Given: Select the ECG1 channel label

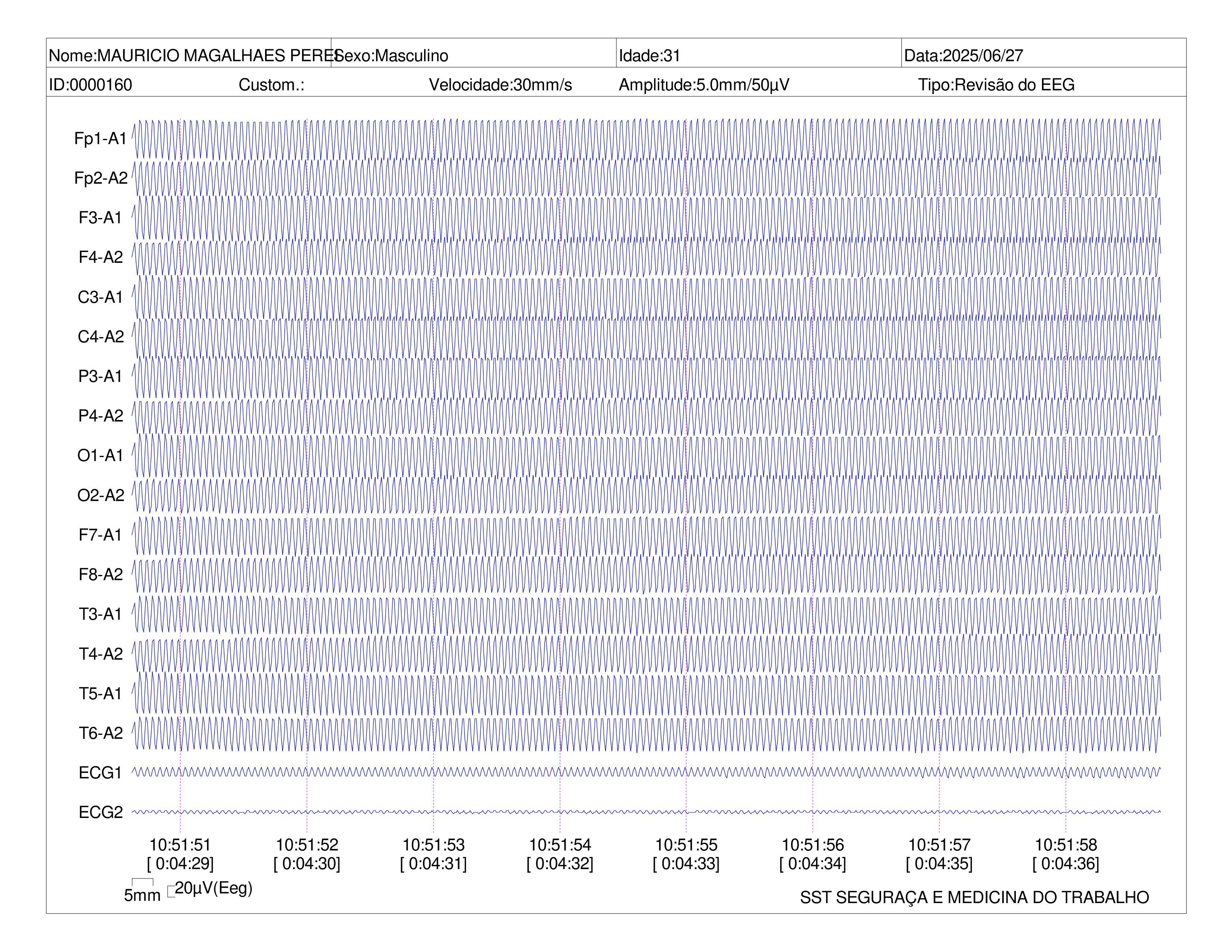Looking at the screenshot, I should (x=100, y=773).
